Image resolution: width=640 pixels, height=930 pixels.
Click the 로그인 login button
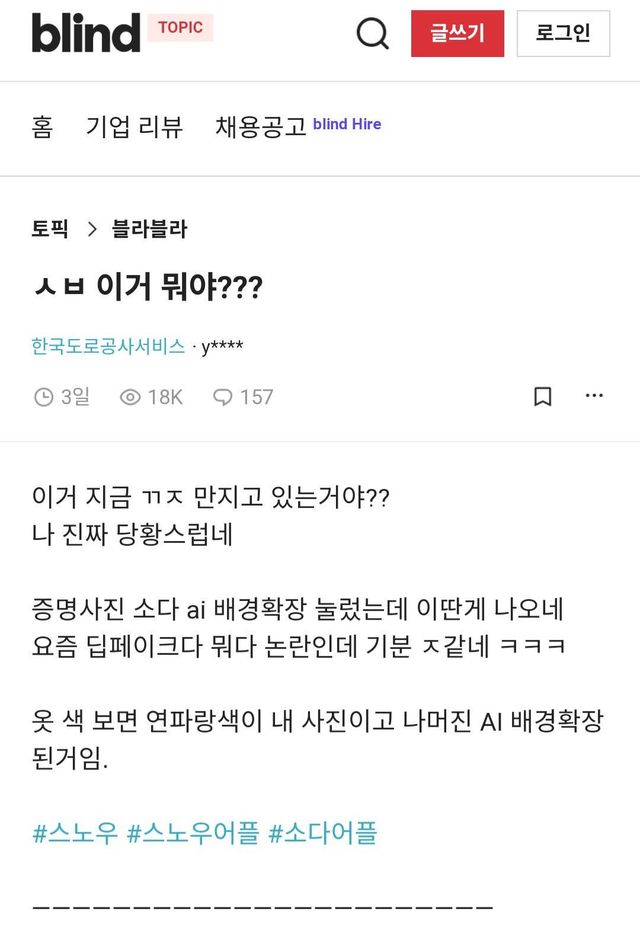pyautogui.click(x=563, y=33)
